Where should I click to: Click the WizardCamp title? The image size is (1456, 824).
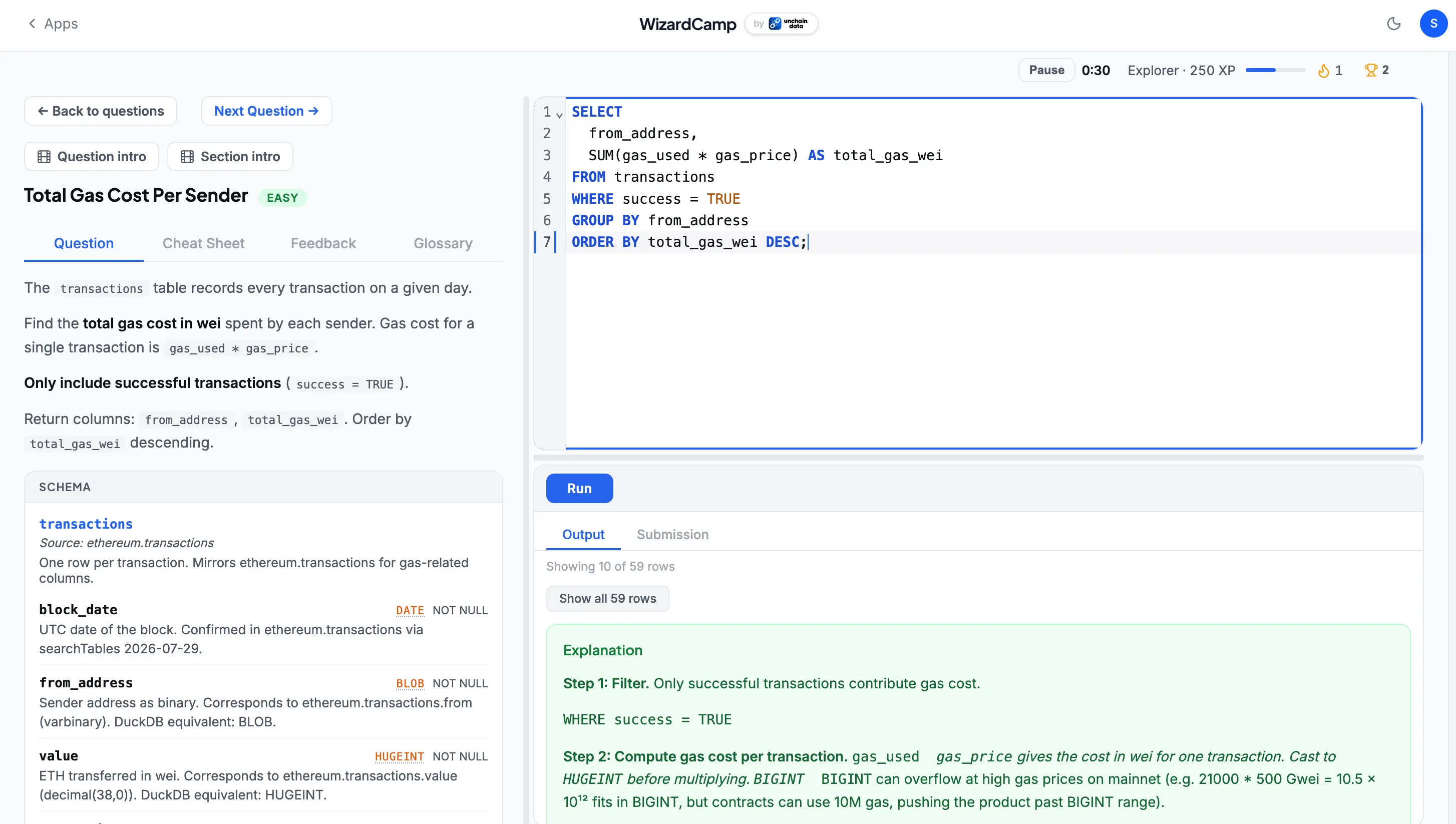687,24
